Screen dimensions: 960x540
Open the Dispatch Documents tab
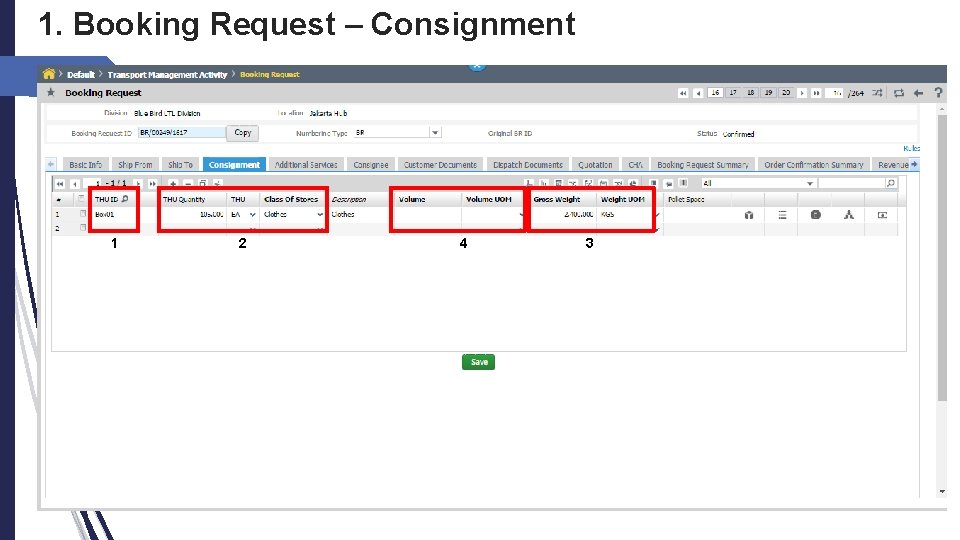(x=528, y=165)
